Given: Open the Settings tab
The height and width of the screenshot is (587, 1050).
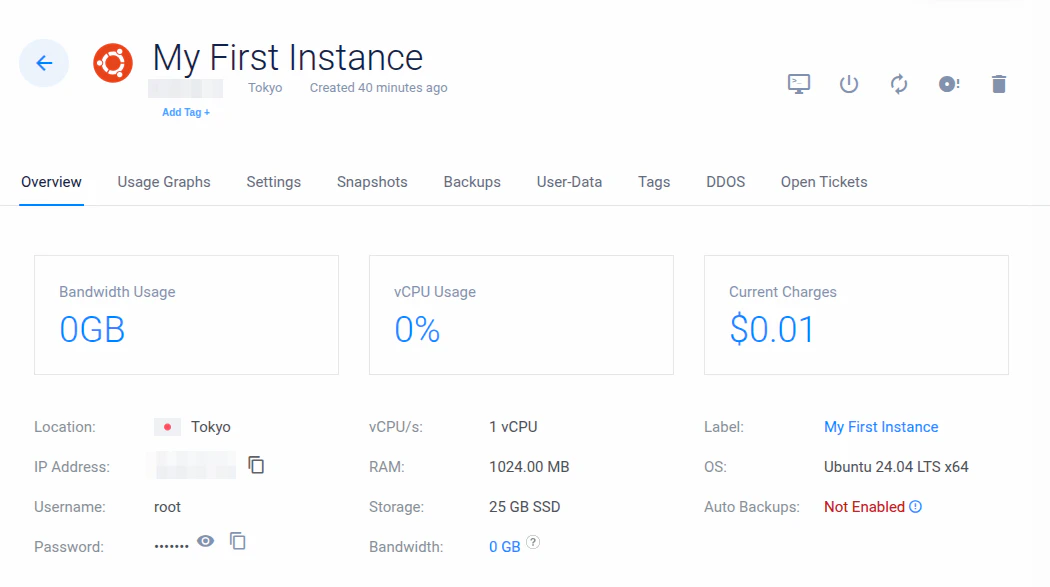Looking at the screenshot, I should click(x=274, y=182).
